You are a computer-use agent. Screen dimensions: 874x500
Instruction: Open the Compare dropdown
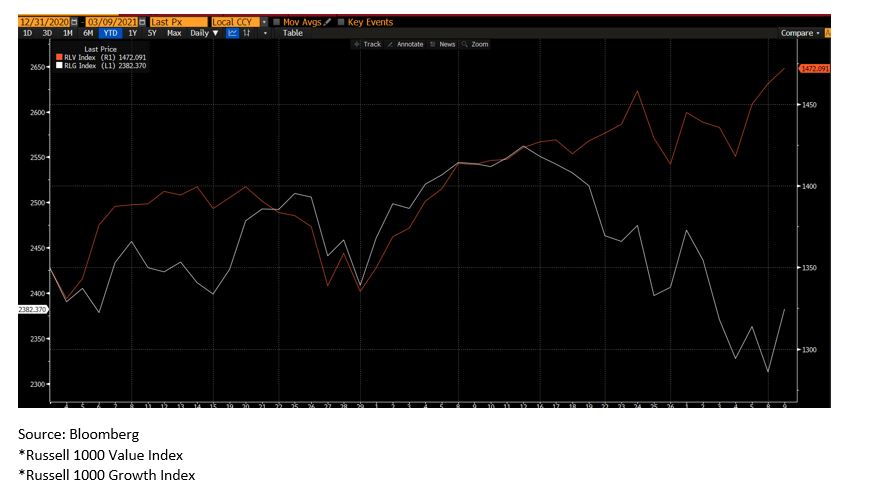point(800,33)
